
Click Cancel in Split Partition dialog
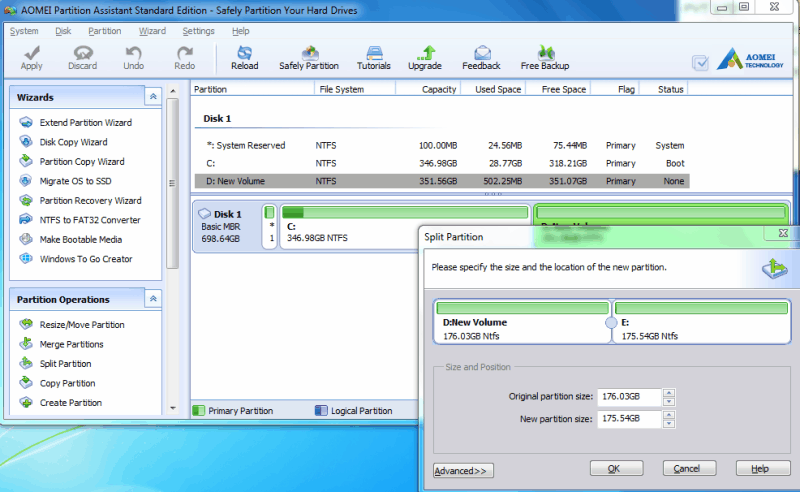[x=689, y=469]
